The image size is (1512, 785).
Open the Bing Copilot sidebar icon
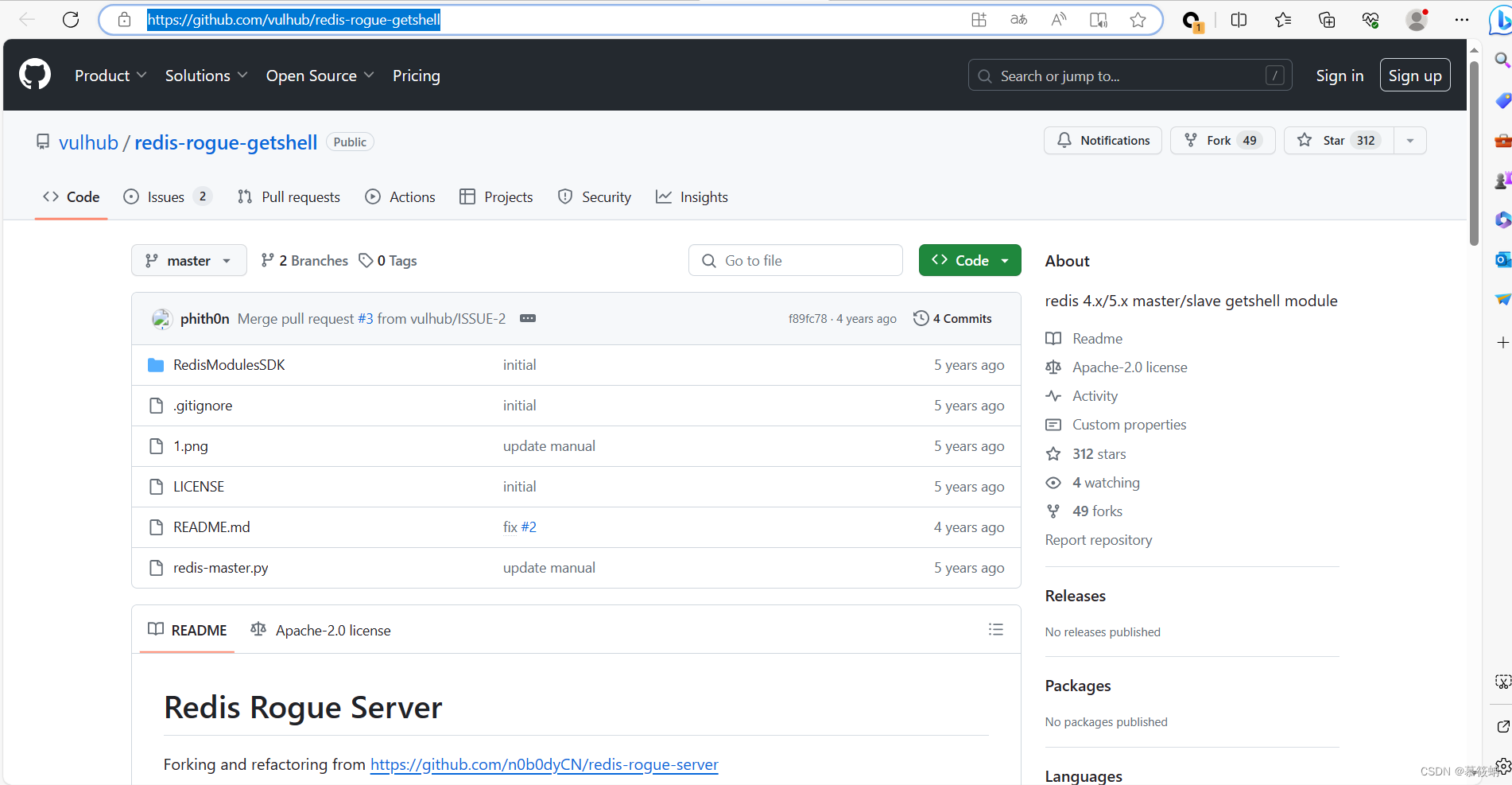click(1501, 20)
